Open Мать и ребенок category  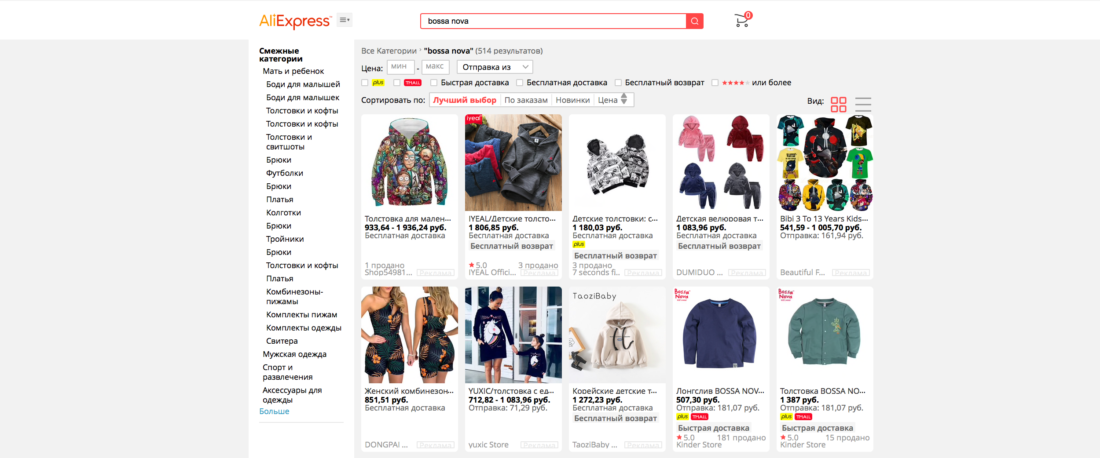click(x=293, y=71)
